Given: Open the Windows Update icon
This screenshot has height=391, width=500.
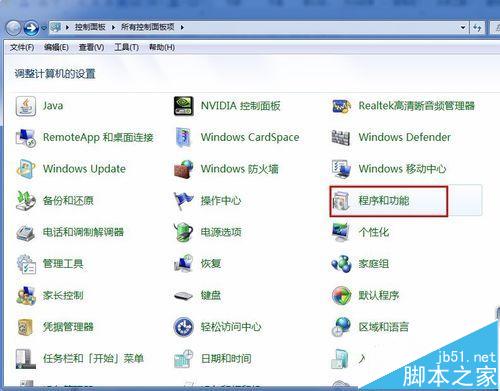Looking at the screenshot, I should click(26, 169).
